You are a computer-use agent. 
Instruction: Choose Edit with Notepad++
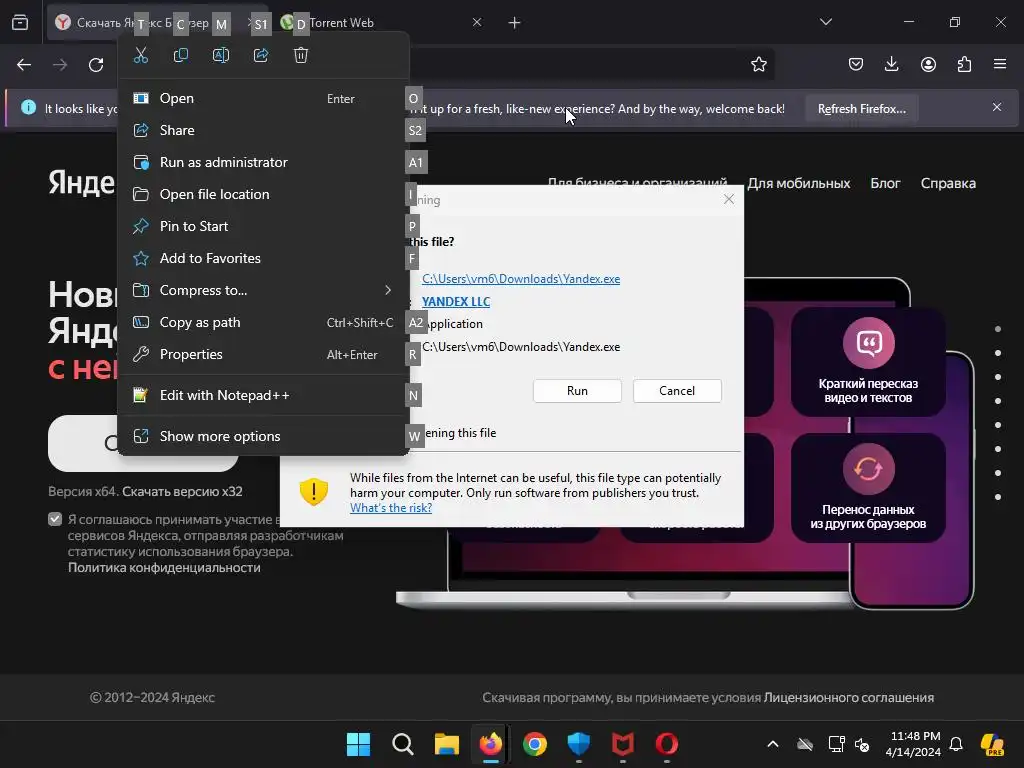pyautogui.click(x=263, y=395)
